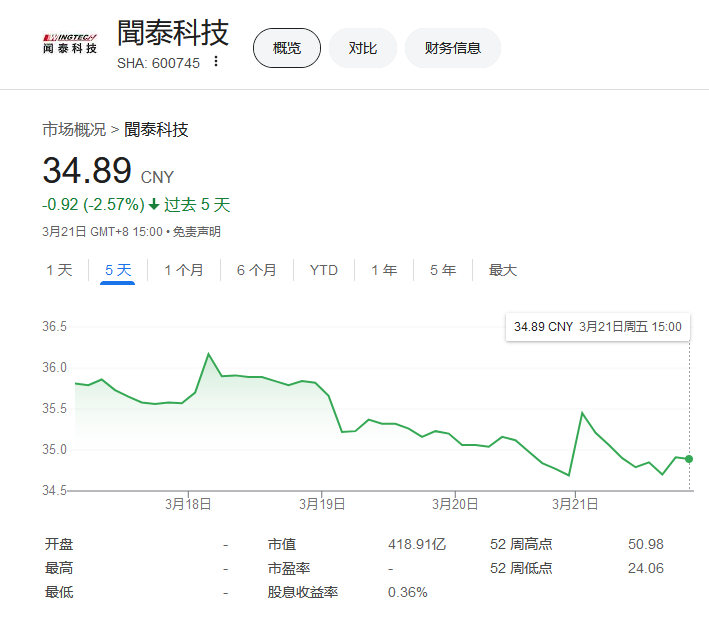Click the 市值 418.91亿 value
This screenshot has width=709, height=619.
[416, 545]
